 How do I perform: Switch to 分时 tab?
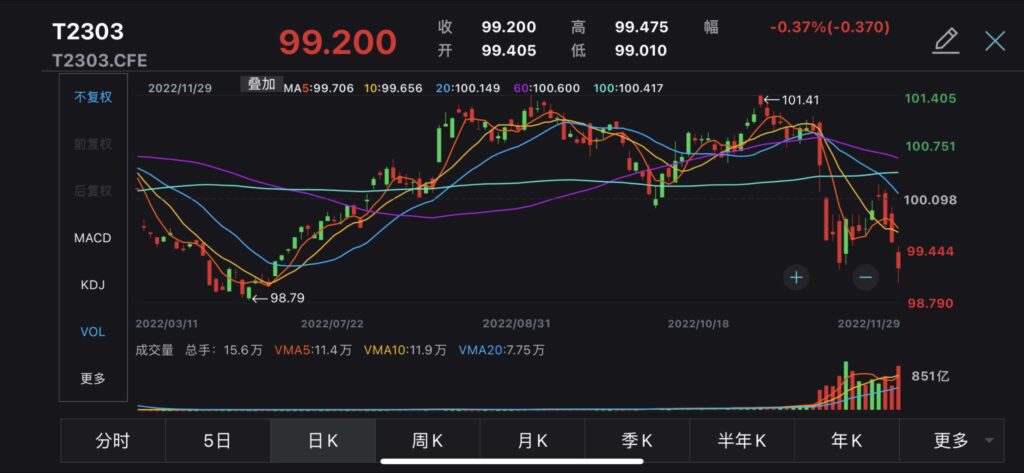pyautogui.click(x=113, y=441)
